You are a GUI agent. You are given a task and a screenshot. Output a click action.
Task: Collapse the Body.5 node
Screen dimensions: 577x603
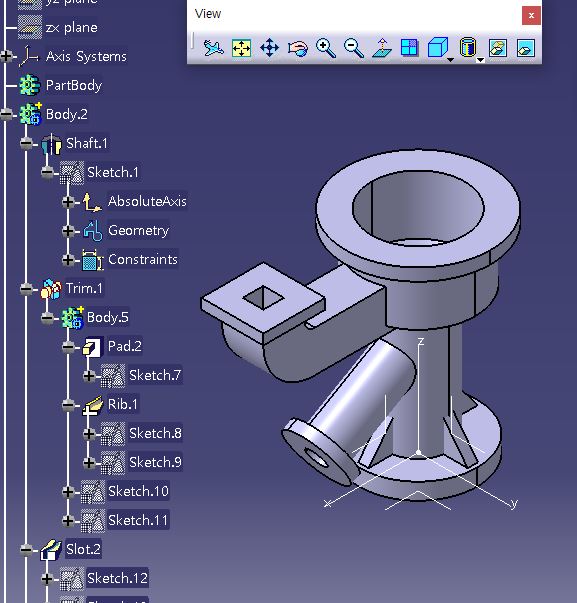(x=47, y=318)
